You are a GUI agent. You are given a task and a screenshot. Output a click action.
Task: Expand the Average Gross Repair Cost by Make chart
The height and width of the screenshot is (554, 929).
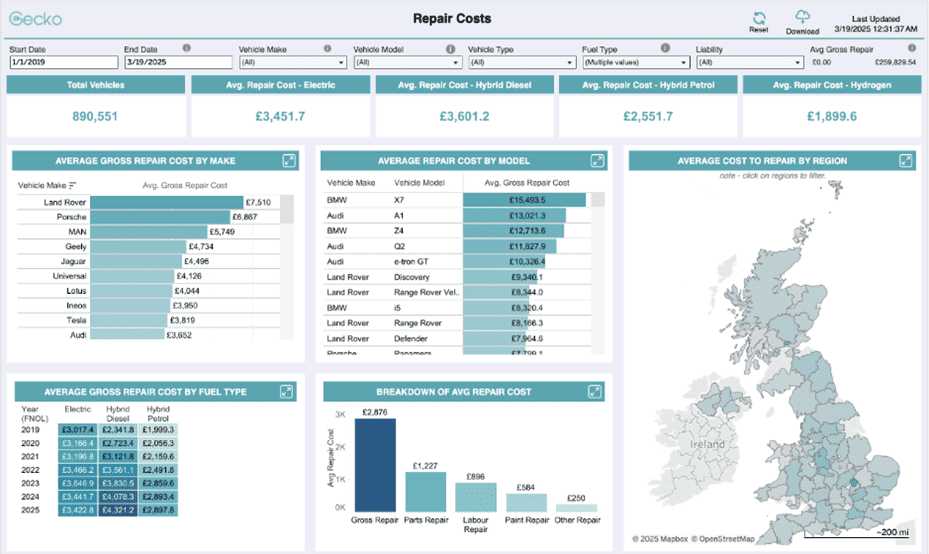coord(289,160)
